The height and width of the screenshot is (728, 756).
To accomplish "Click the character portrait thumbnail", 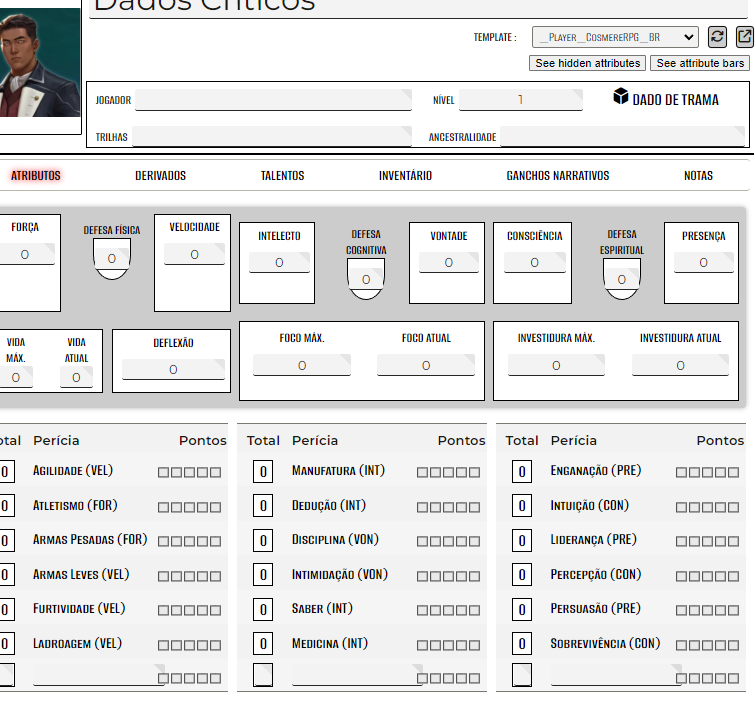I will click(40, 62).
